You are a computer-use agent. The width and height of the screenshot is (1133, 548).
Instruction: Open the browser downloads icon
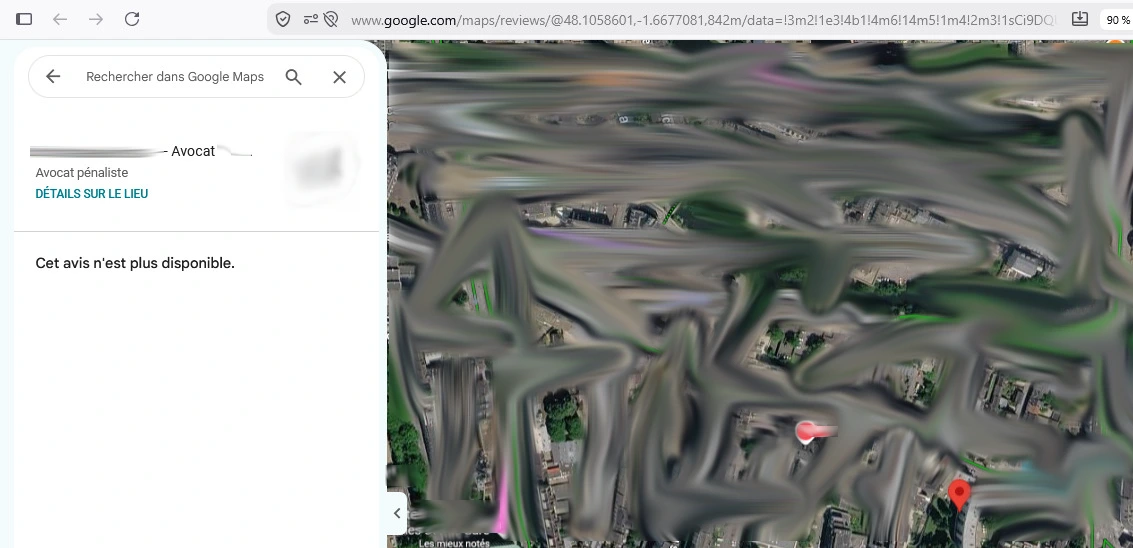point(1080,20)
